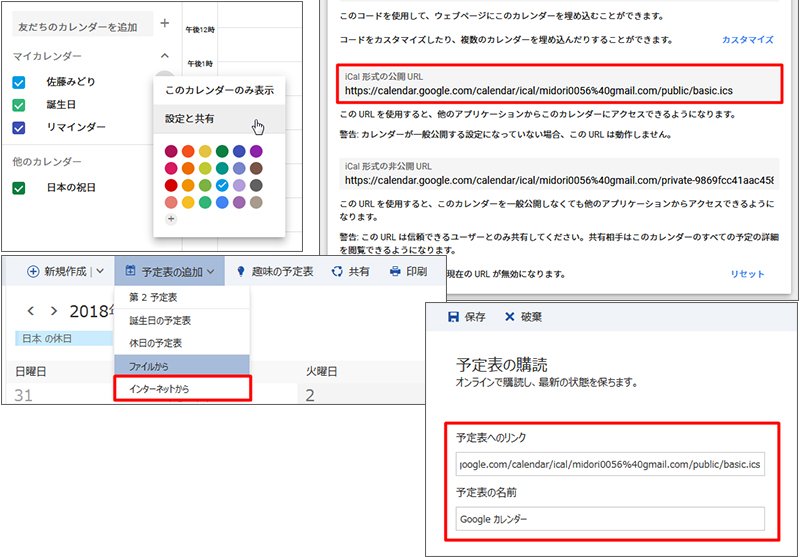
Task: Toggle the 佐藤みどり calendar checkbox
Action: pyautogui.click(x=18, y=83)
